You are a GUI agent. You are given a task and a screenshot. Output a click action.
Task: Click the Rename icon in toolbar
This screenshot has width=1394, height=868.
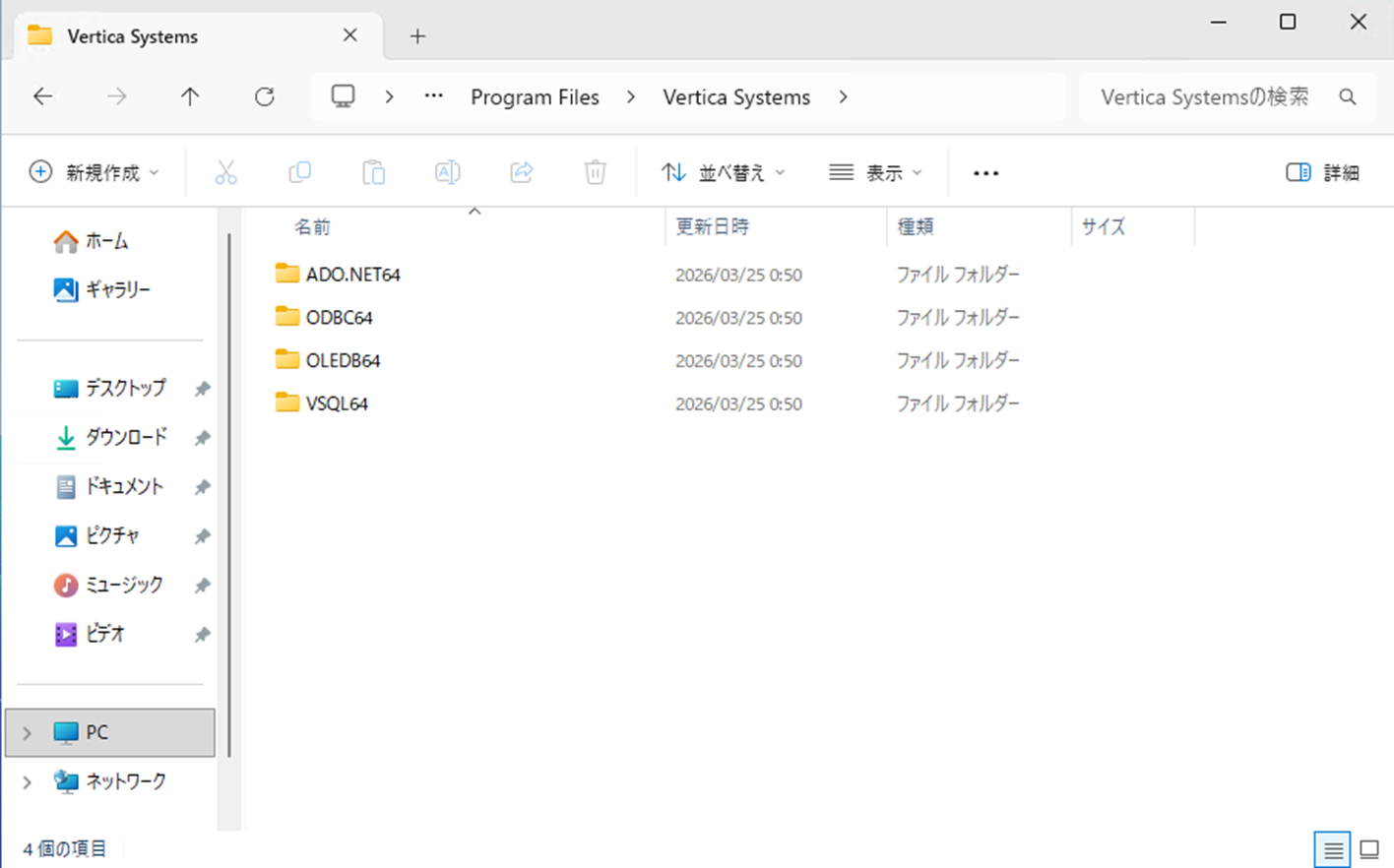click(x=447, y=173)
